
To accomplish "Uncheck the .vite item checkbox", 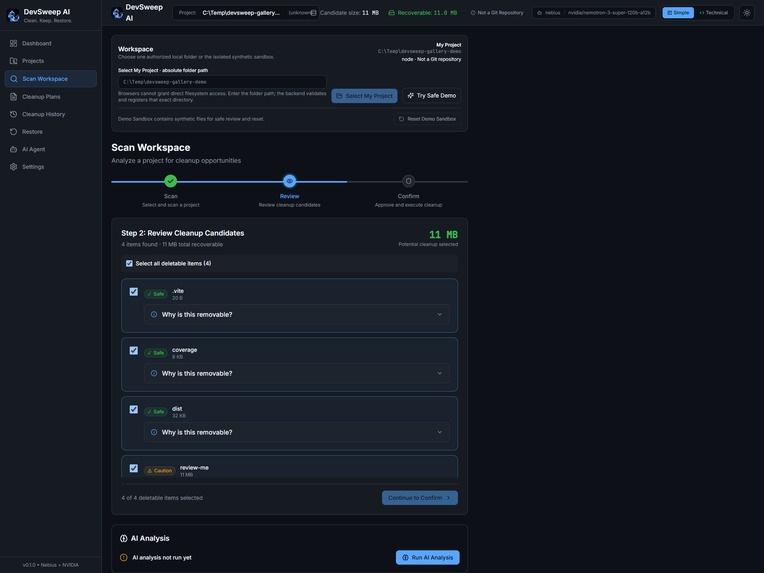I will 134,292.
